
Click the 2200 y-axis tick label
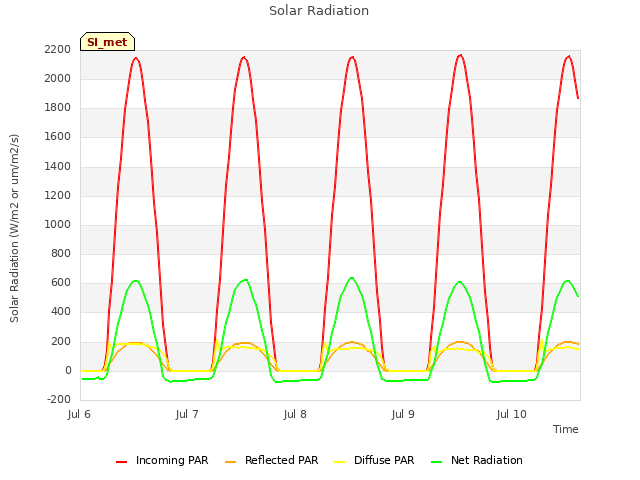point(58,49)
